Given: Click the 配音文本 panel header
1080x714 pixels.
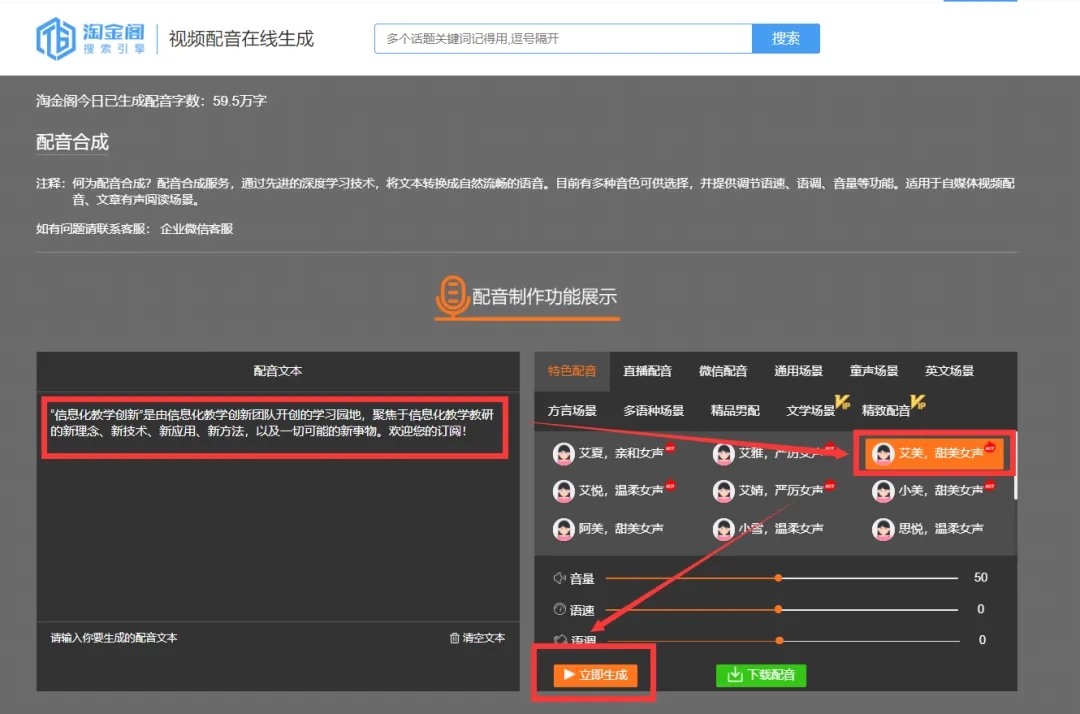Looking at the screenshot, I should coord(278,371).
